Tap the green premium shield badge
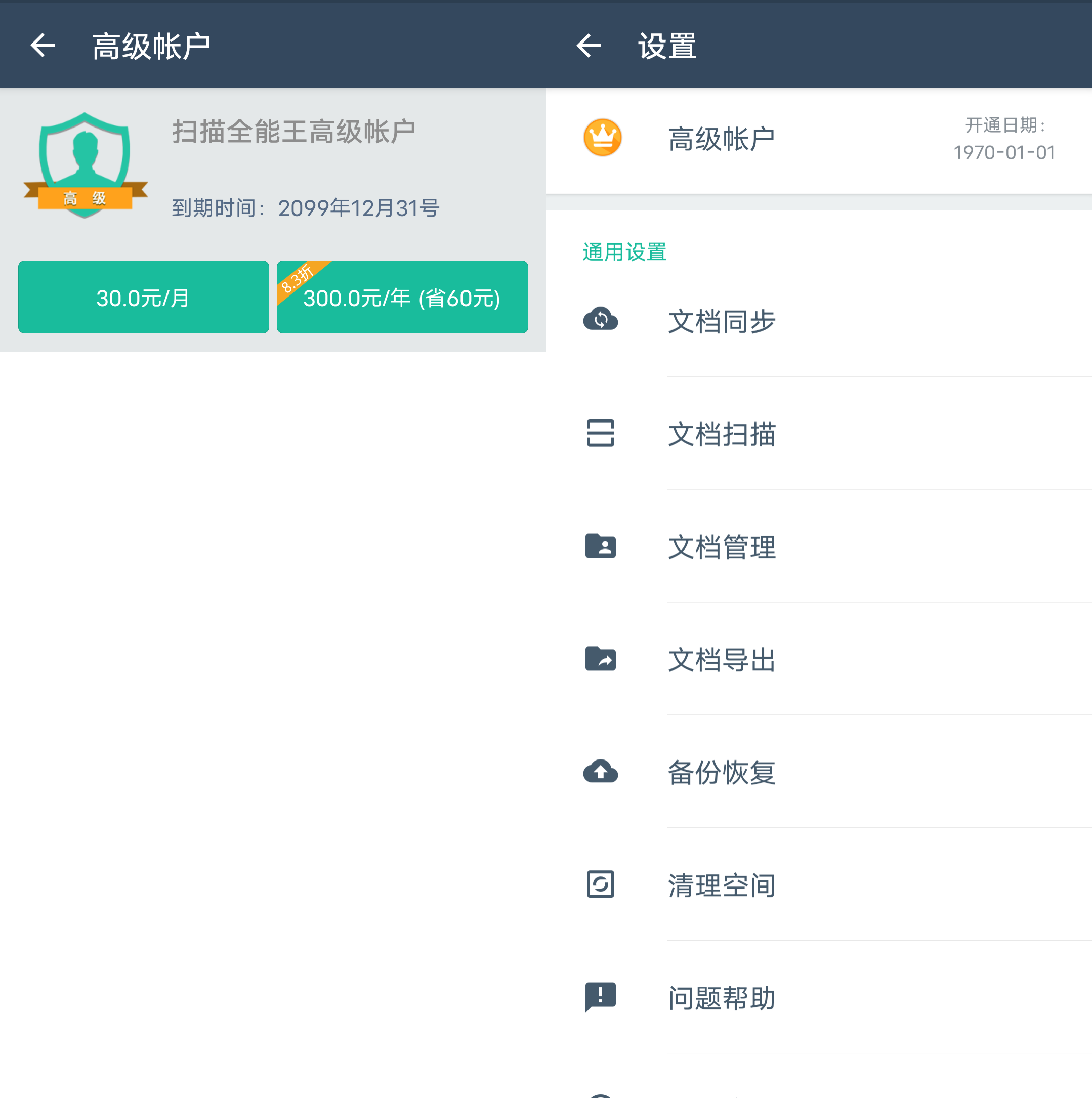Screen dimensions: 1092x1098 (x=86, y=165)
